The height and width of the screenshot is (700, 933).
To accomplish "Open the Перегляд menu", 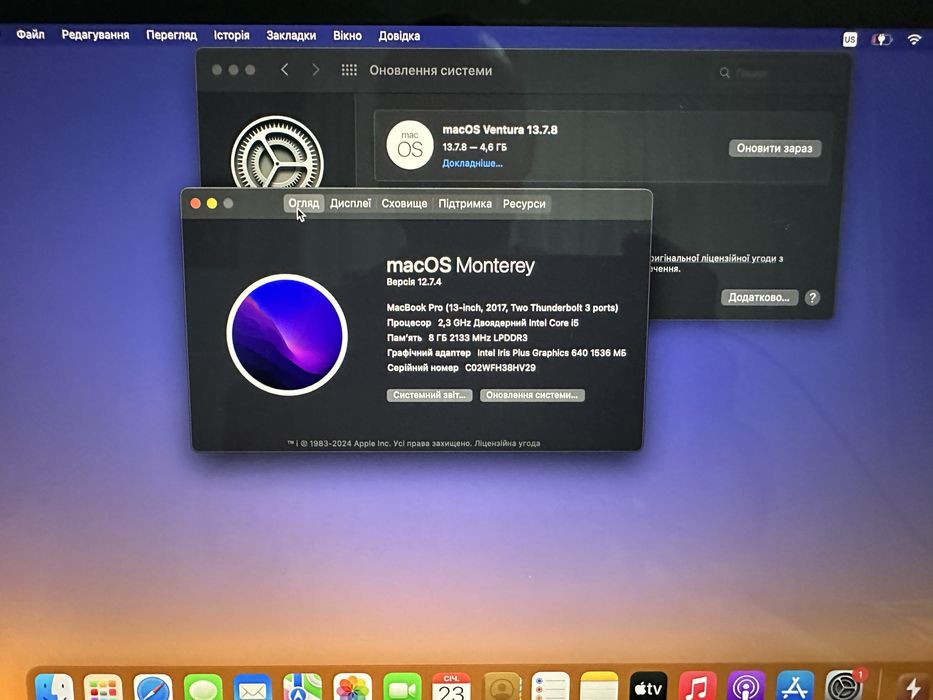I will [171, 35].
